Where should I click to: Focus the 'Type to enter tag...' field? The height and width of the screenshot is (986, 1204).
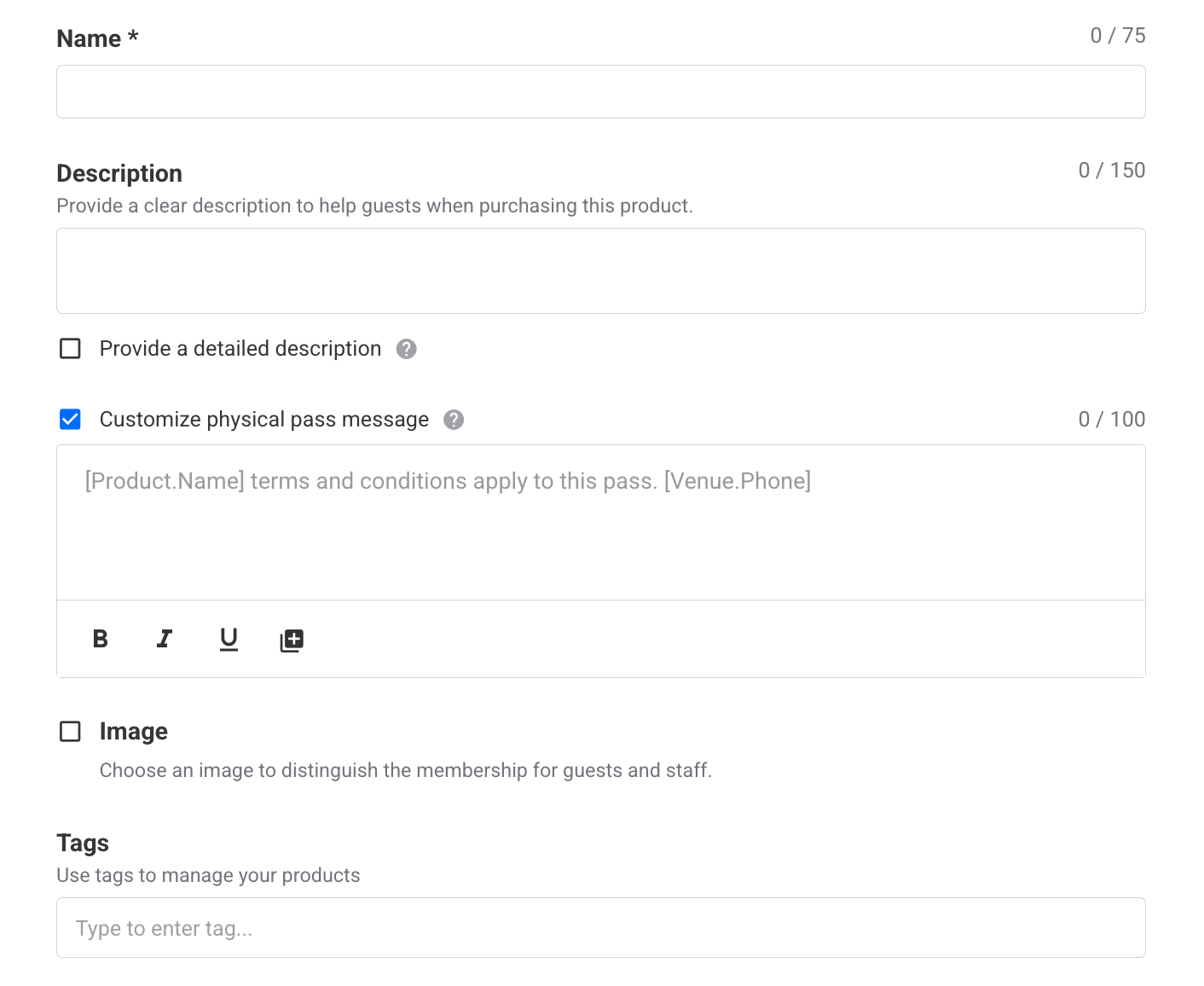[x=600, y=928]
